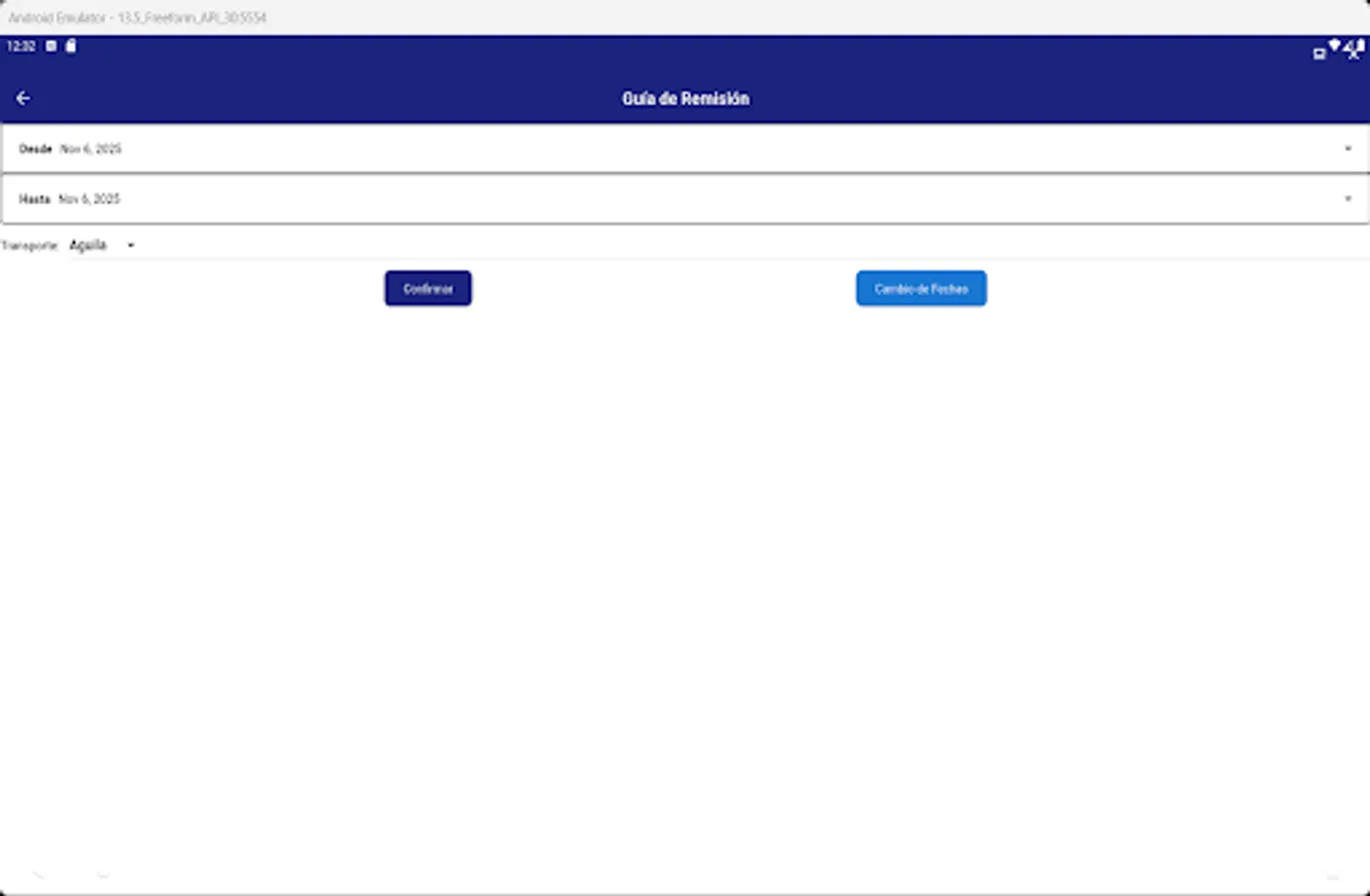Viewport: 1370px width, 896px height.
Task: Click the Hasta date value Nov 6, 2025
Action: coord(91,199)
